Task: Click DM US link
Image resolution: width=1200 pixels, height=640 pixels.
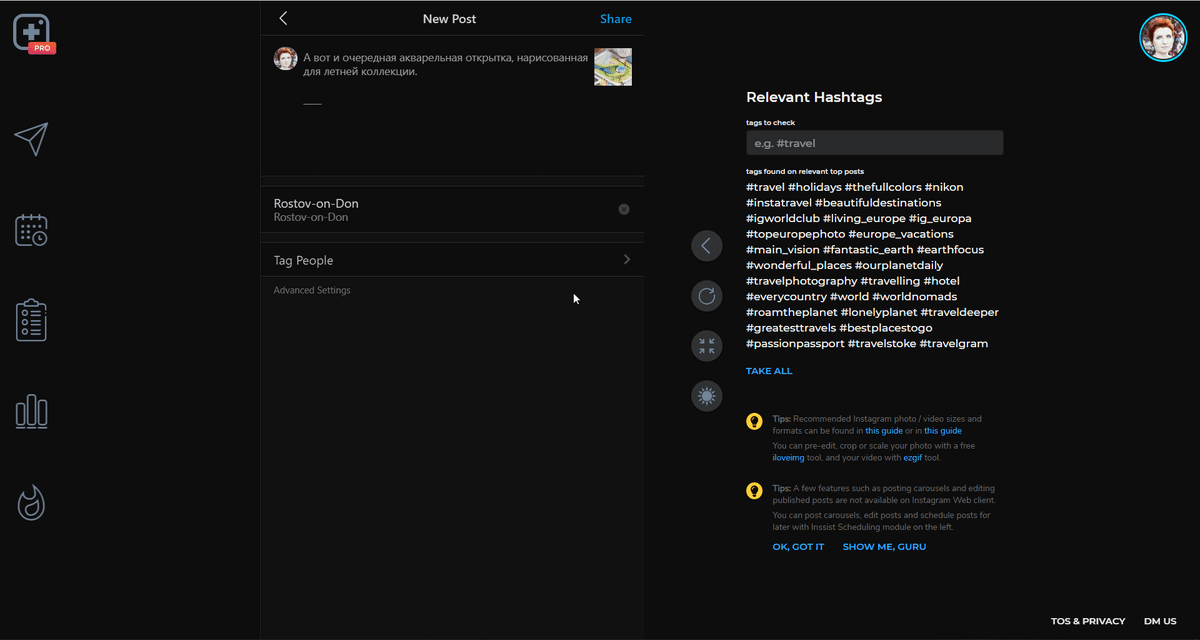Action: pyautogui.click(x=1160, y=621)
